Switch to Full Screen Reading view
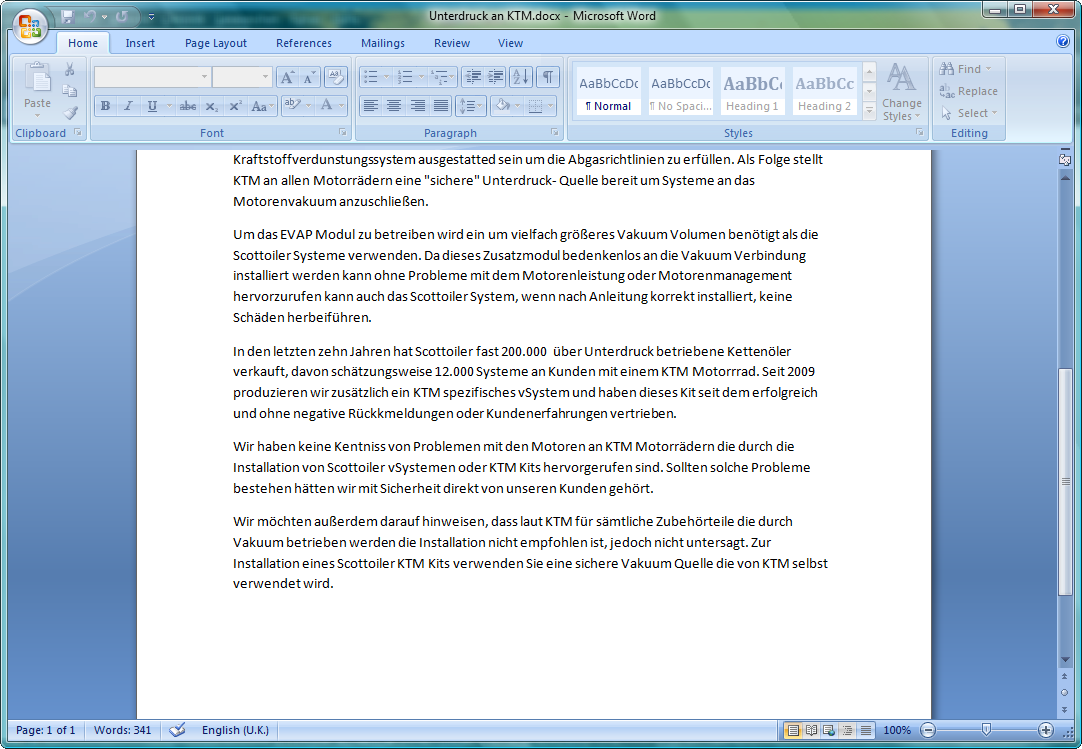1082x749 pixels. tap(811, 730)
